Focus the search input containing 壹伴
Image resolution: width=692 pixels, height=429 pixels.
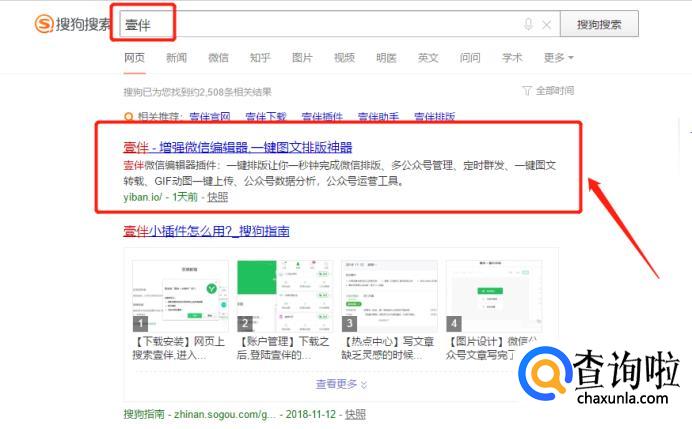tap(340, 24)
